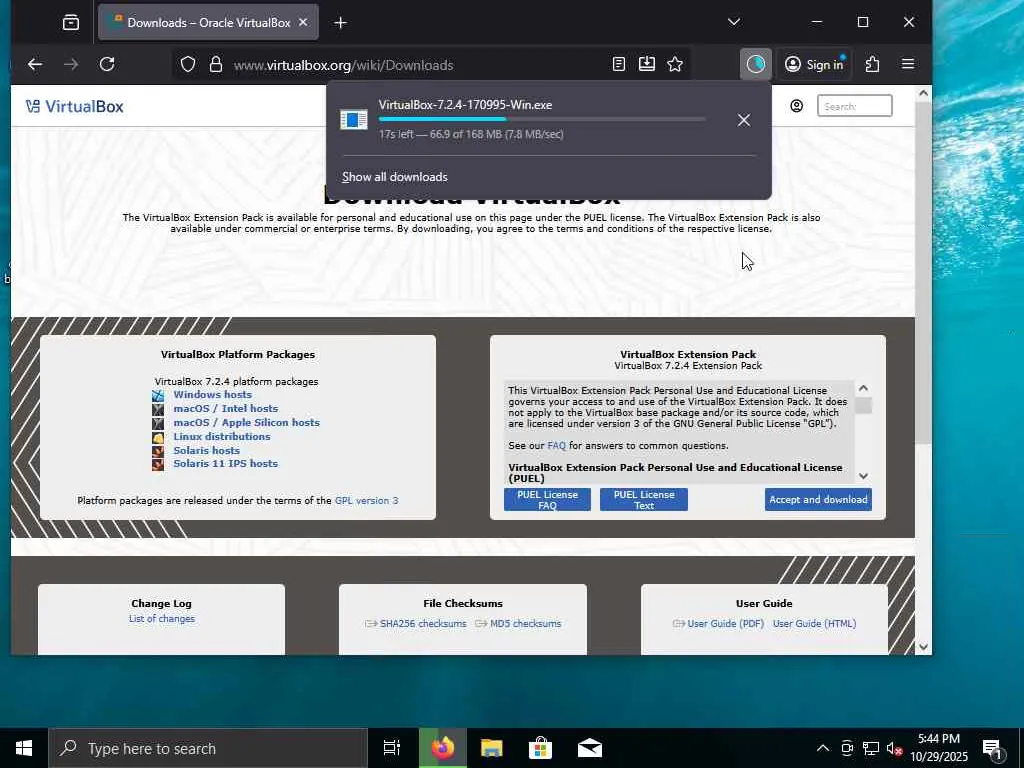Screen dimensions: 1024x768
Task: Open network status tray icon
Action: click(x=871, y=748)
